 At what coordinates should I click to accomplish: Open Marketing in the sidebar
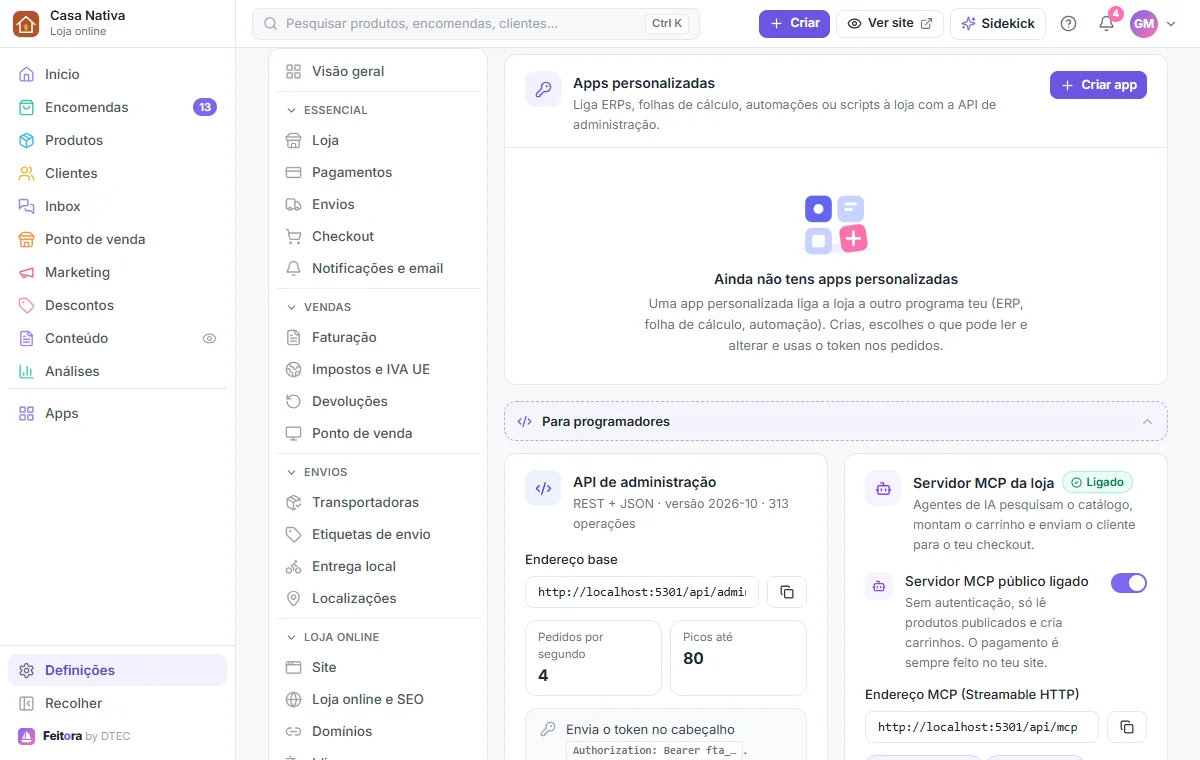(x=118, y=272)
